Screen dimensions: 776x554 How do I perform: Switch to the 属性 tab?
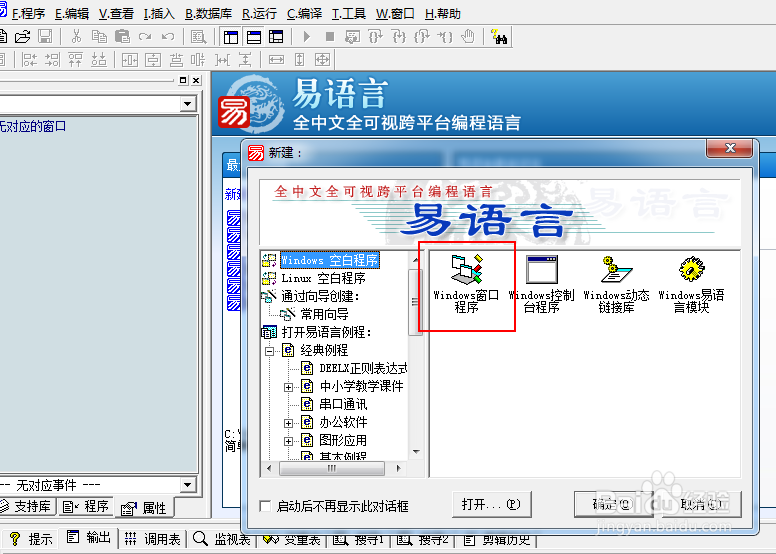point(144,508)
